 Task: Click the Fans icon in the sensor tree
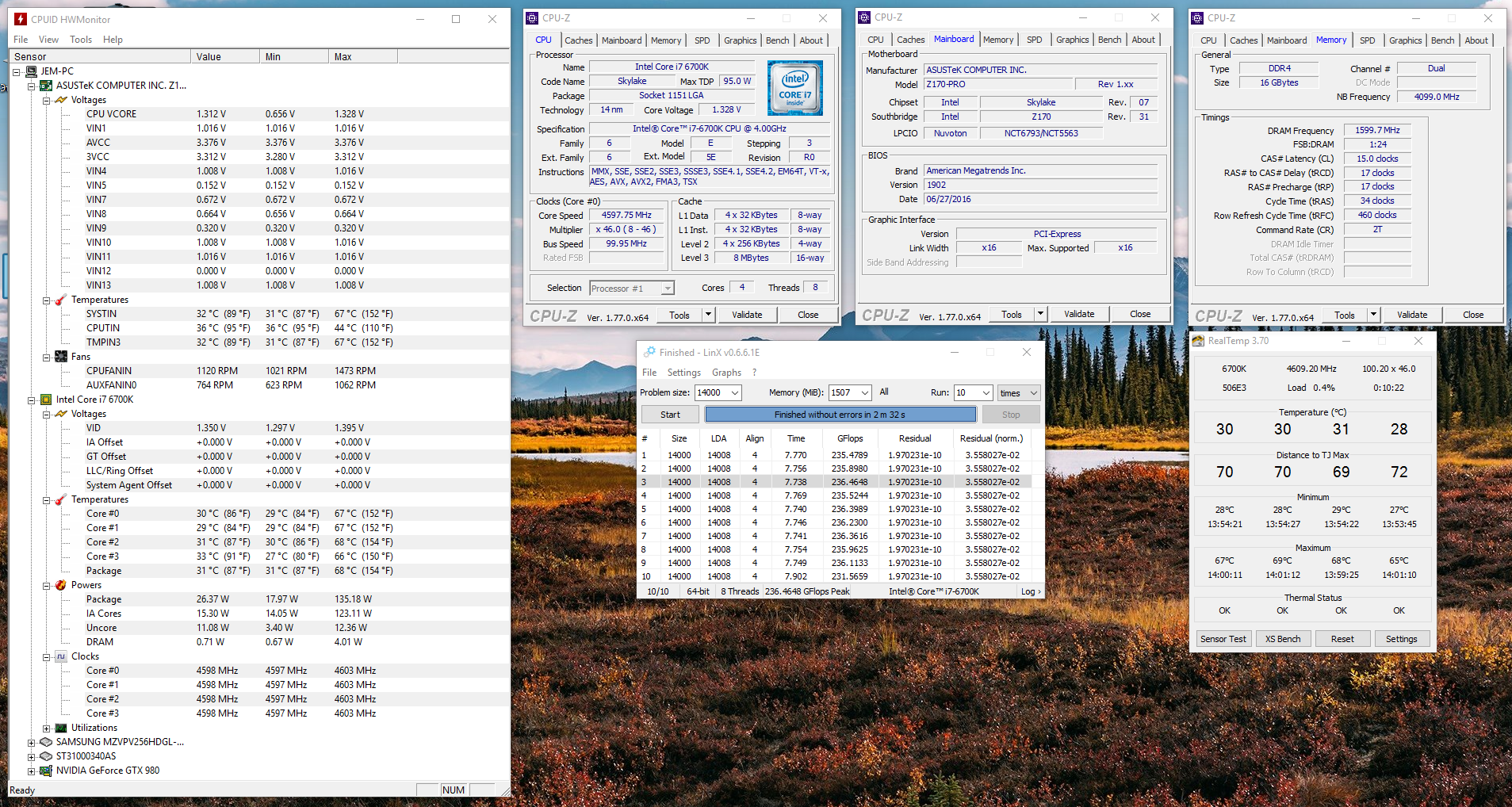coord(61,357)
